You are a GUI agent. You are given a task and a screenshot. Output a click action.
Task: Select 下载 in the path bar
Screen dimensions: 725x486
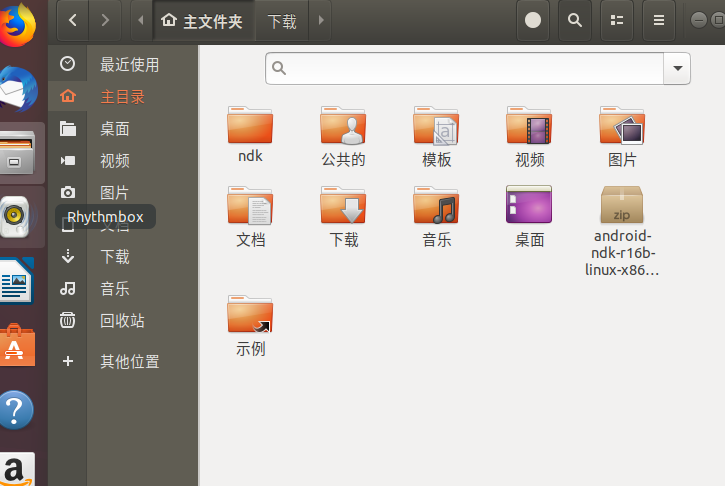(282, 21)
